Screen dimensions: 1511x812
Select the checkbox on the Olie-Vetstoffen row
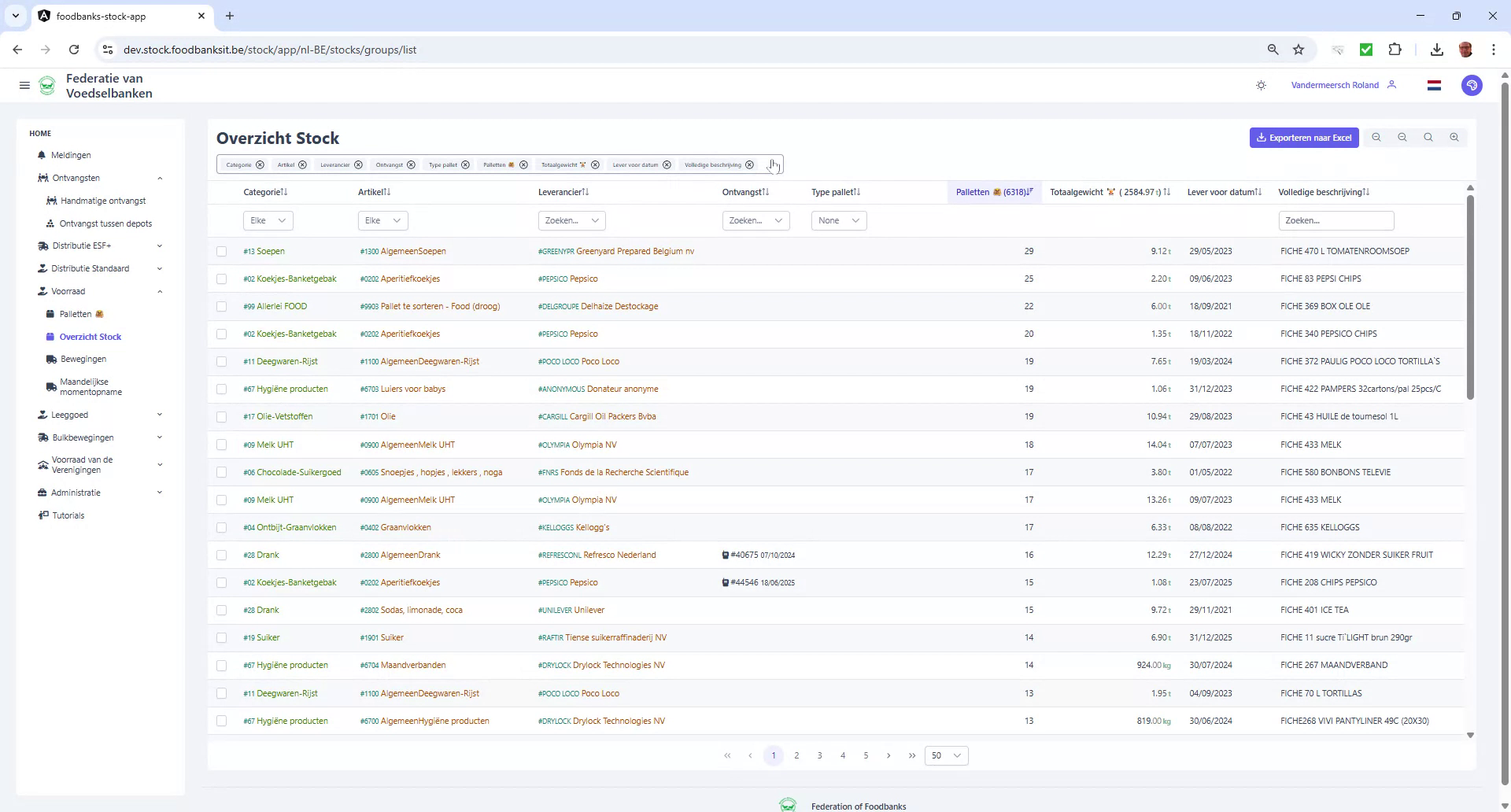(222, 417)
